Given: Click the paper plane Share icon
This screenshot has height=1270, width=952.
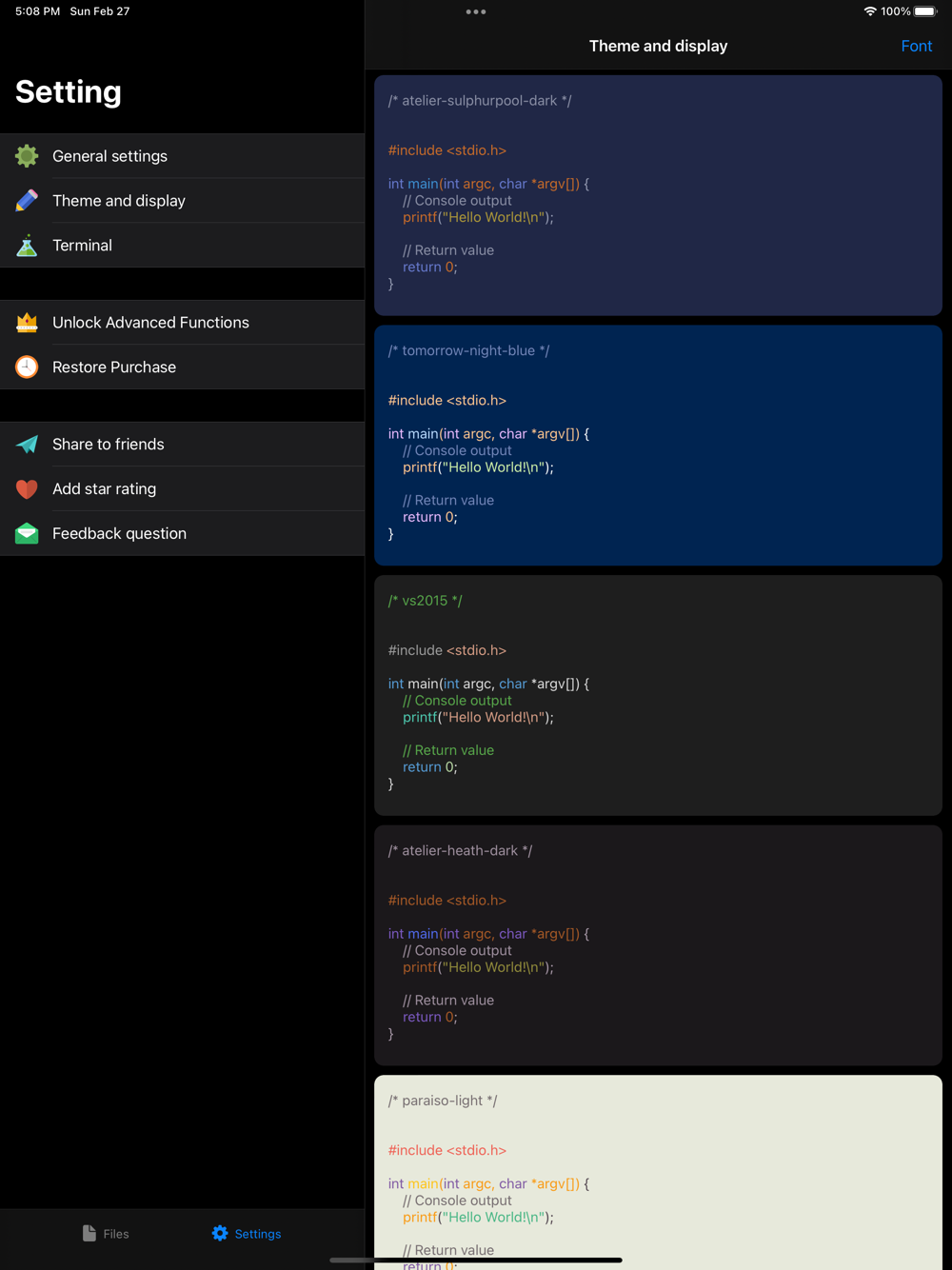Looking at the screenshot, I should tap(27, 445).
